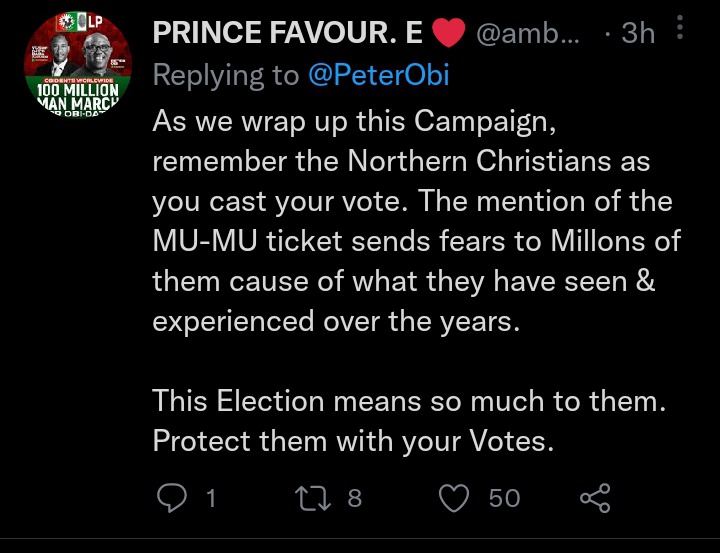Open the share icon options
720x553 pixels.
tap(595, 498)
